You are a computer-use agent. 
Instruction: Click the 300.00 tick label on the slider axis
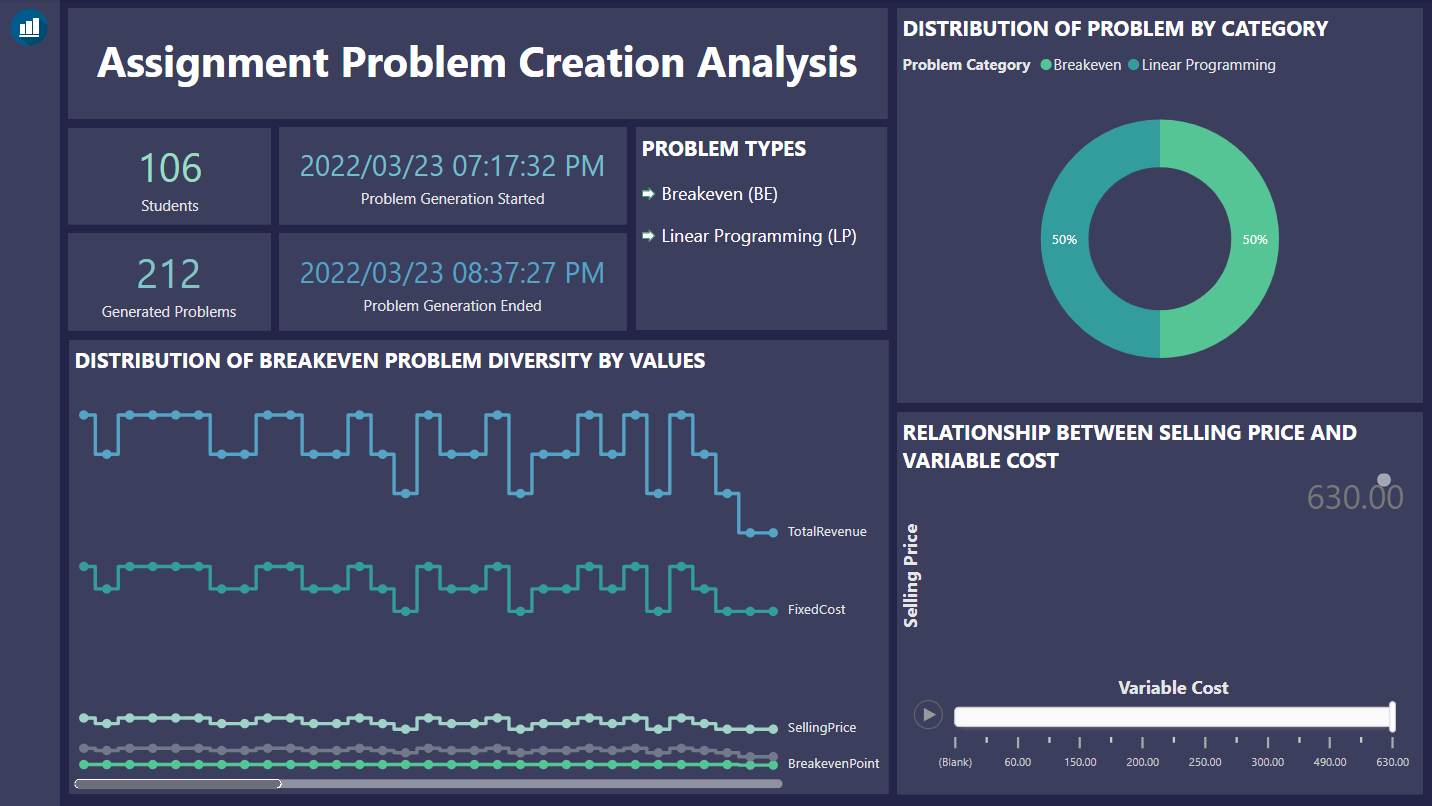tap(1267, 761)
